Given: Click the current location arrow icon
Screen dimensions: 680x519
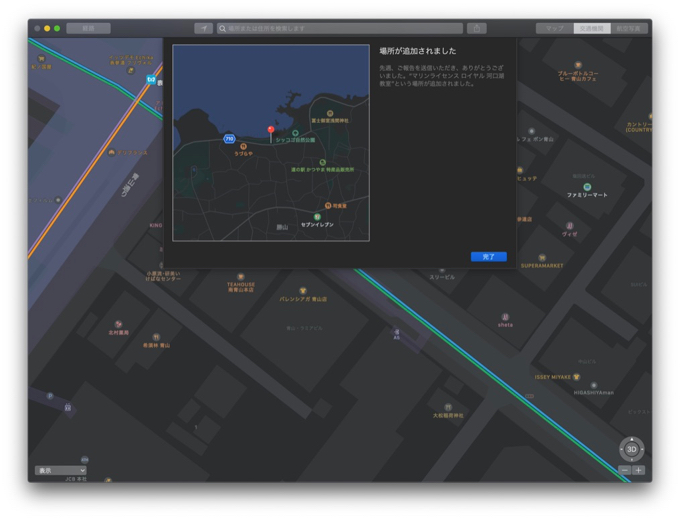Looking at the screenshot, I should tap(203, 28).
